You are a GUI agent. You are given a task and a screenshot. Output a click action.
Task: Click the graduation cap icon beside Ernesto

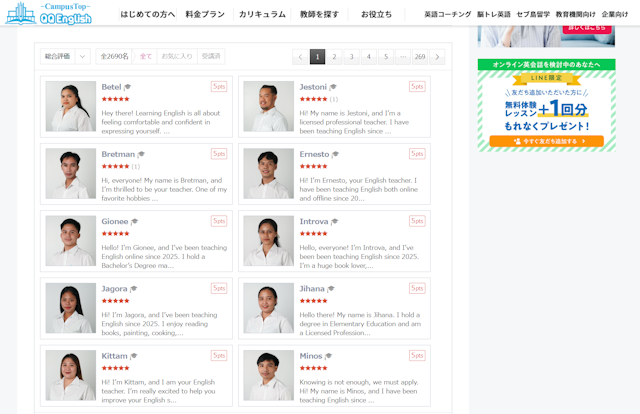[x=335, y=154]
